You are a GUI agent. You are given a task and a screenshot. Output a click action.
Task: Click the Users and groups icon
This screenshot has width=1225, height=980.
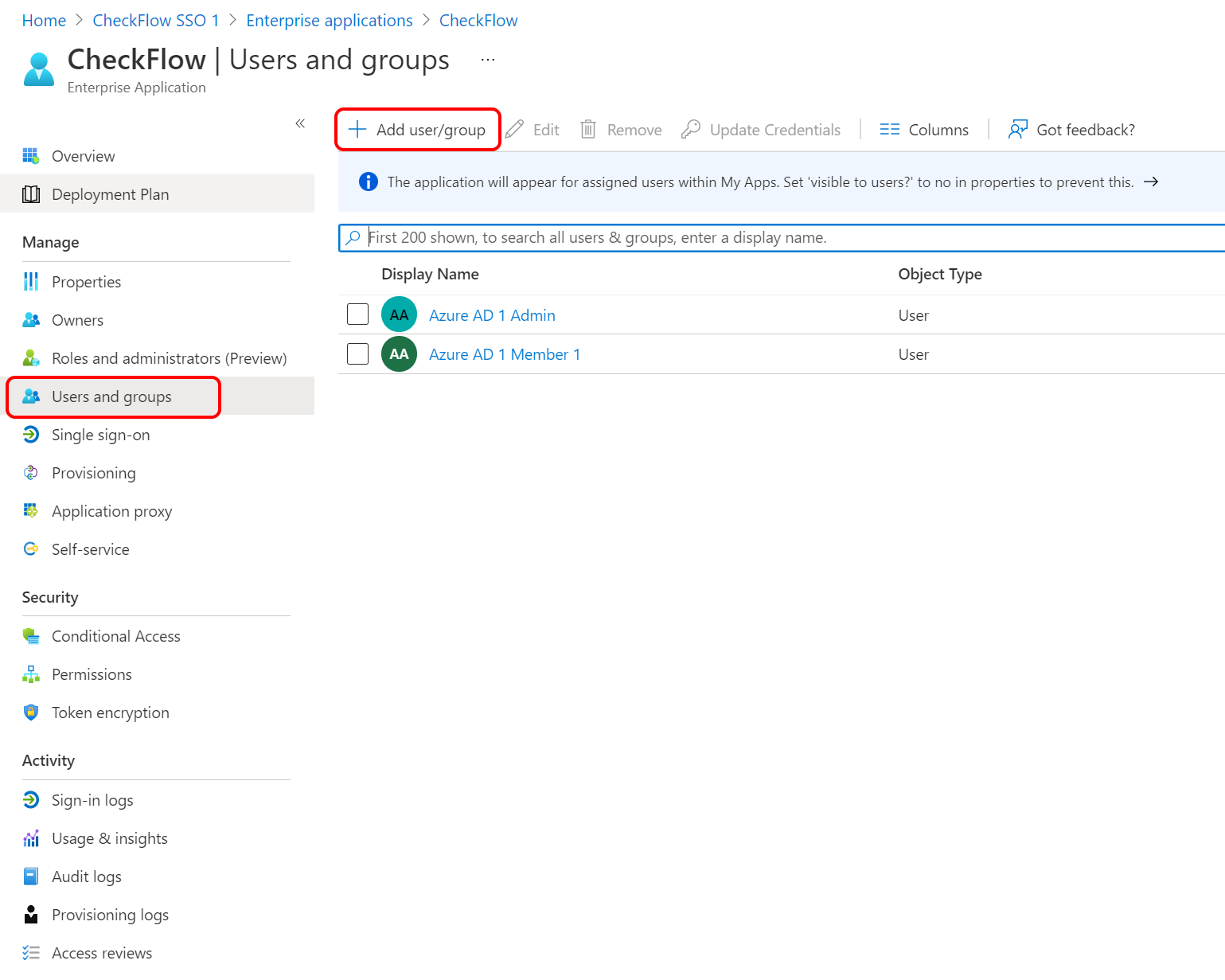(31, 396)
